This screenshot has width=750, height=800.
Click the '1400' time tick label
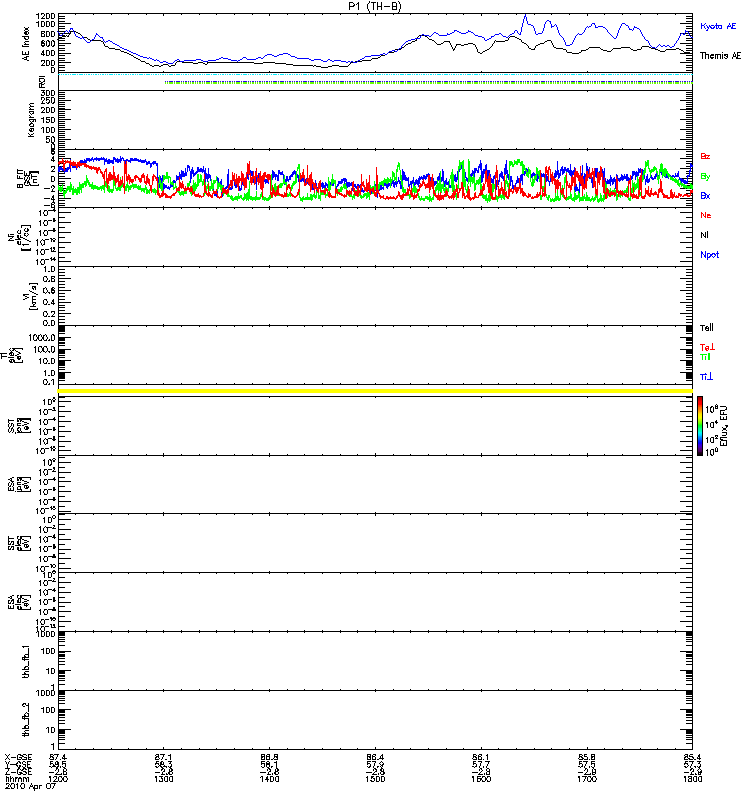click(x=269, y=779)
